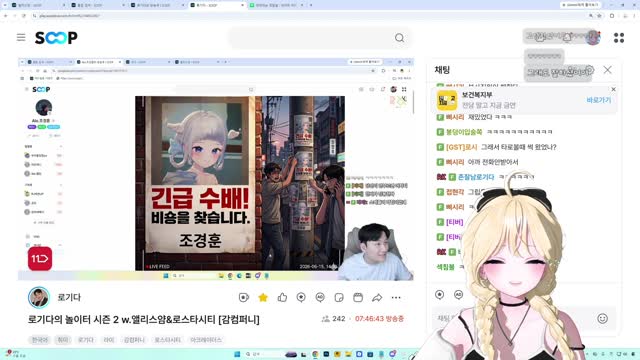Dismiss the 보건복지부 ad banner
The width and height of the screenshot is (640, 360).
[x=613, y=89]
